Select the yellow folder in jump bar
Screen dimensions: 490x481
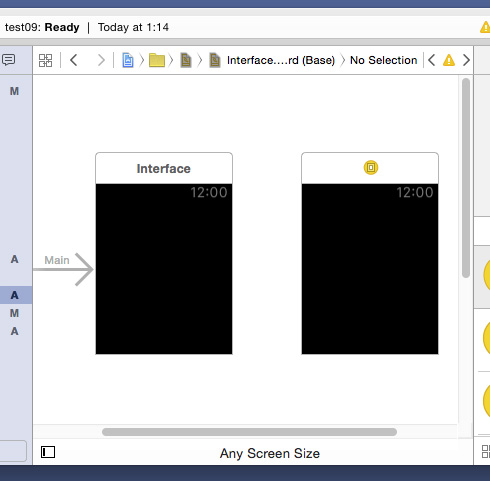point(157,60)
